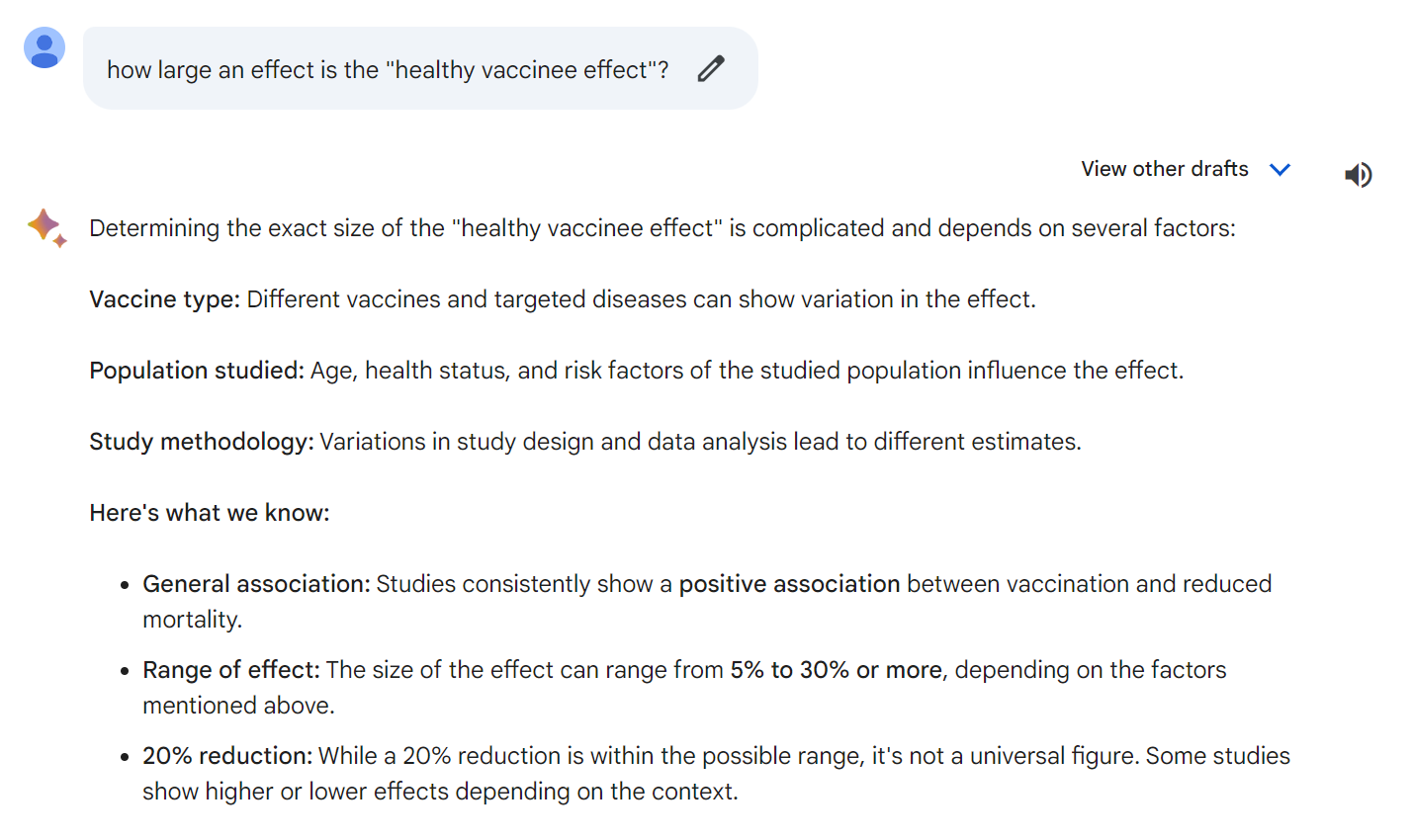Click the edit prompt pencil icon
Image resolution: width=1413 pixels, height=840 pixels.
tap(711, 68)
